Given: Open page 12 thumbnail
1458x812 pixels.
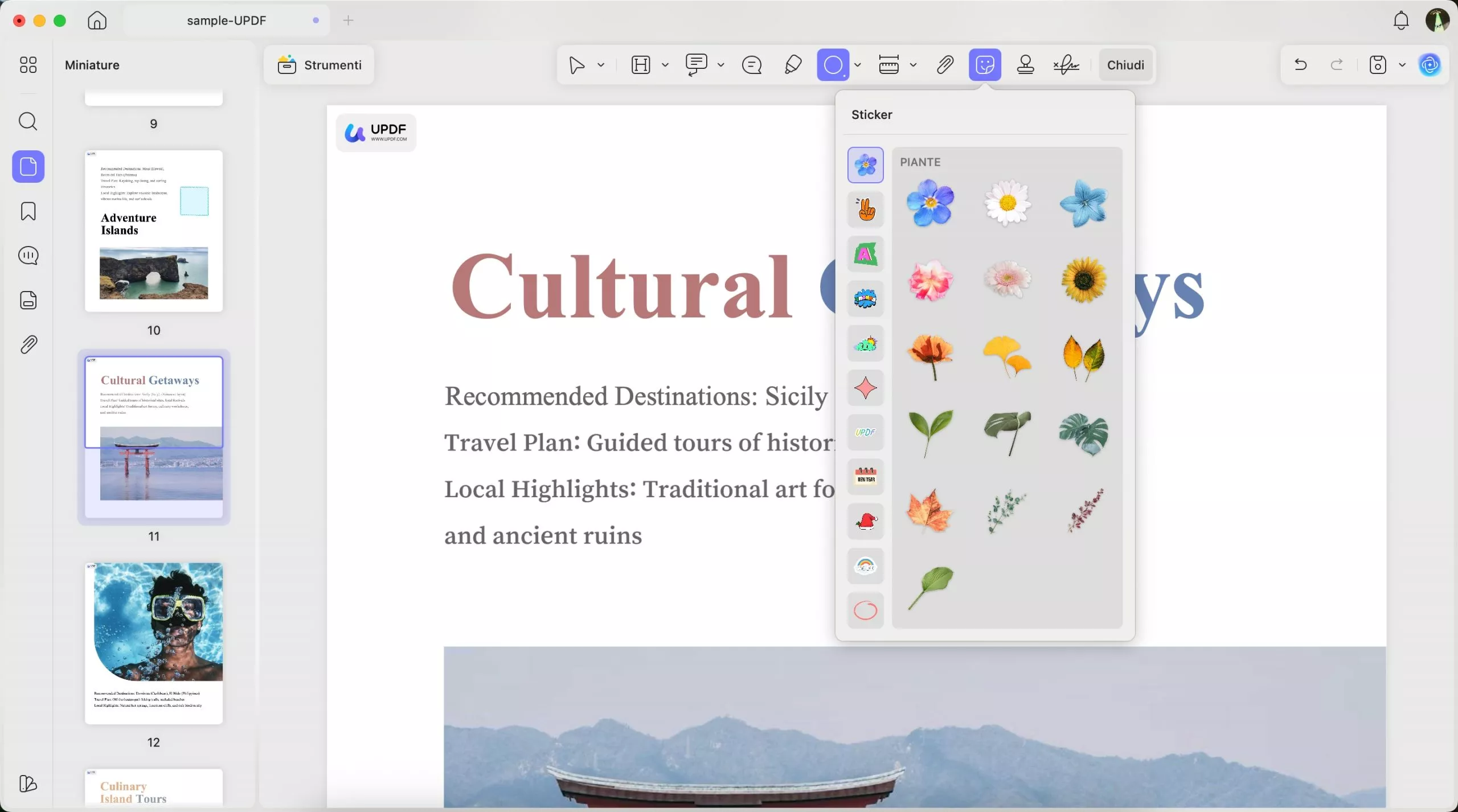Looking at the screenshot, I should pyautogui.click(x=154, y=642).
